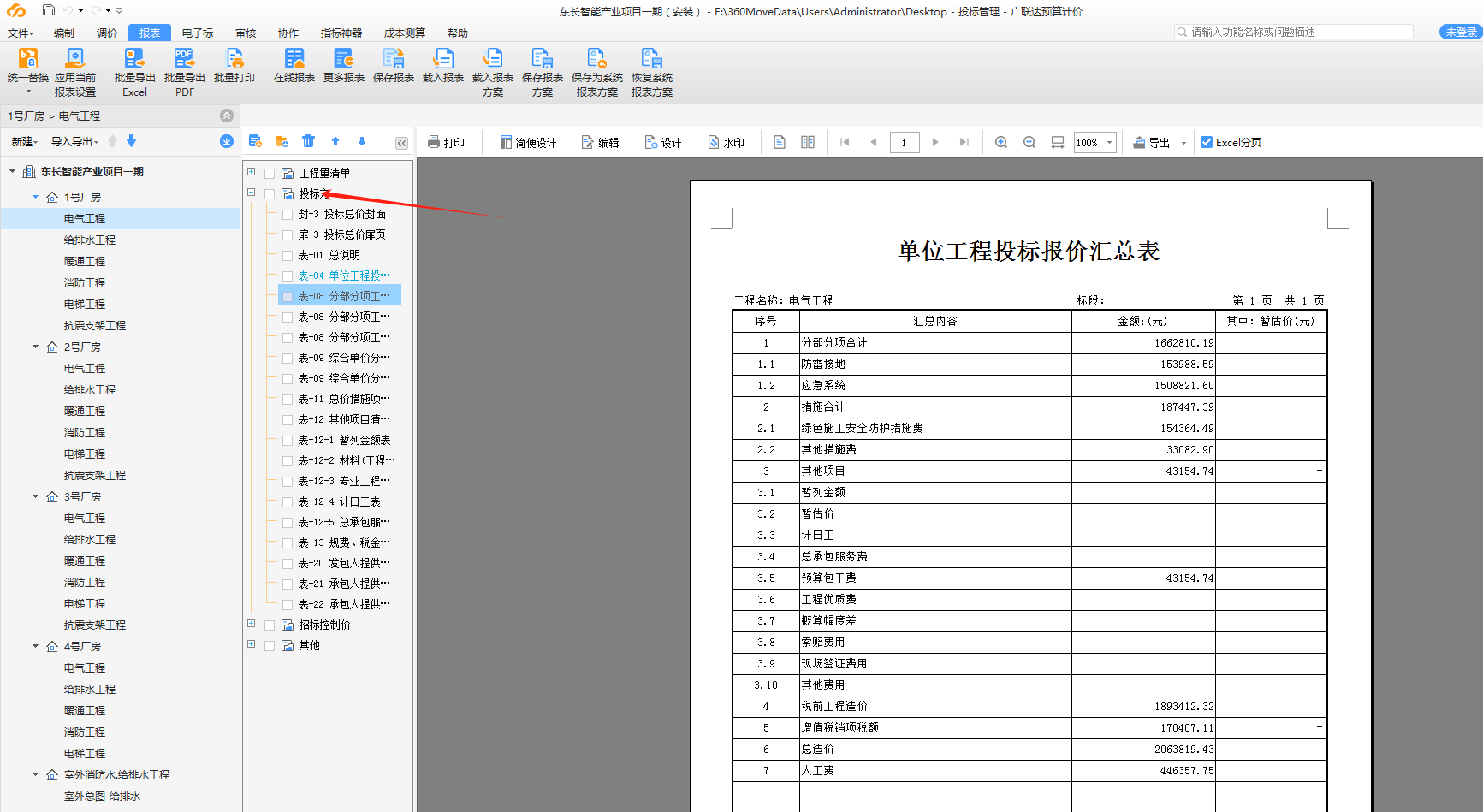This screenshot has height=812, width=1483.
Task: Click 恢复系统报表方案 icon
Action: pos(651,58)
